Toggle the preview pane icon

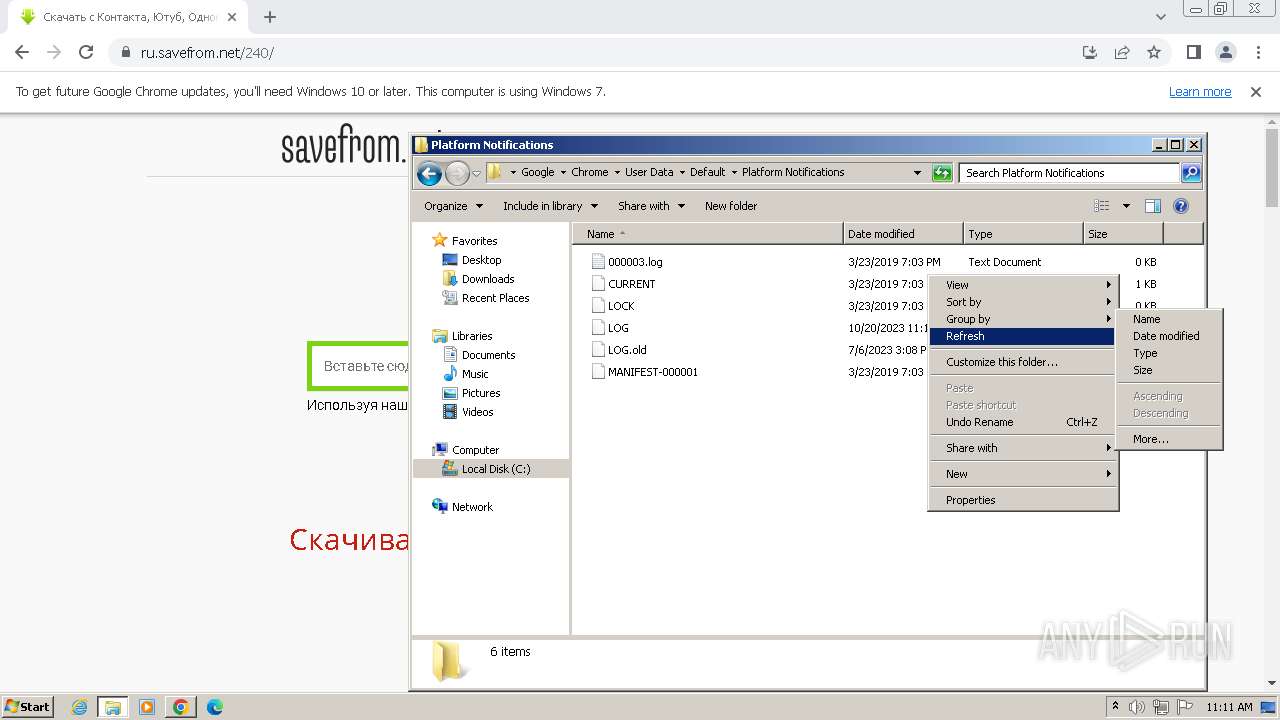pyautogui.click(x=1152, y=206)
